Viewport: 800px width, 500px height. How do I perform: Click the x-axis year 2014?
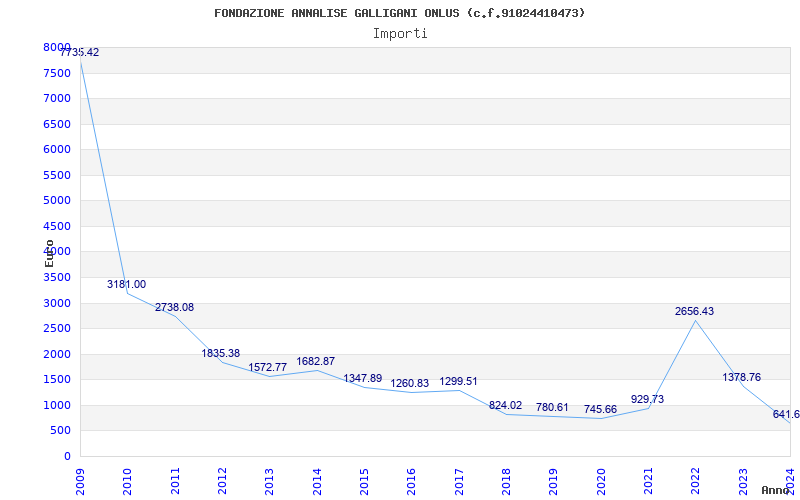pos(317,482)
